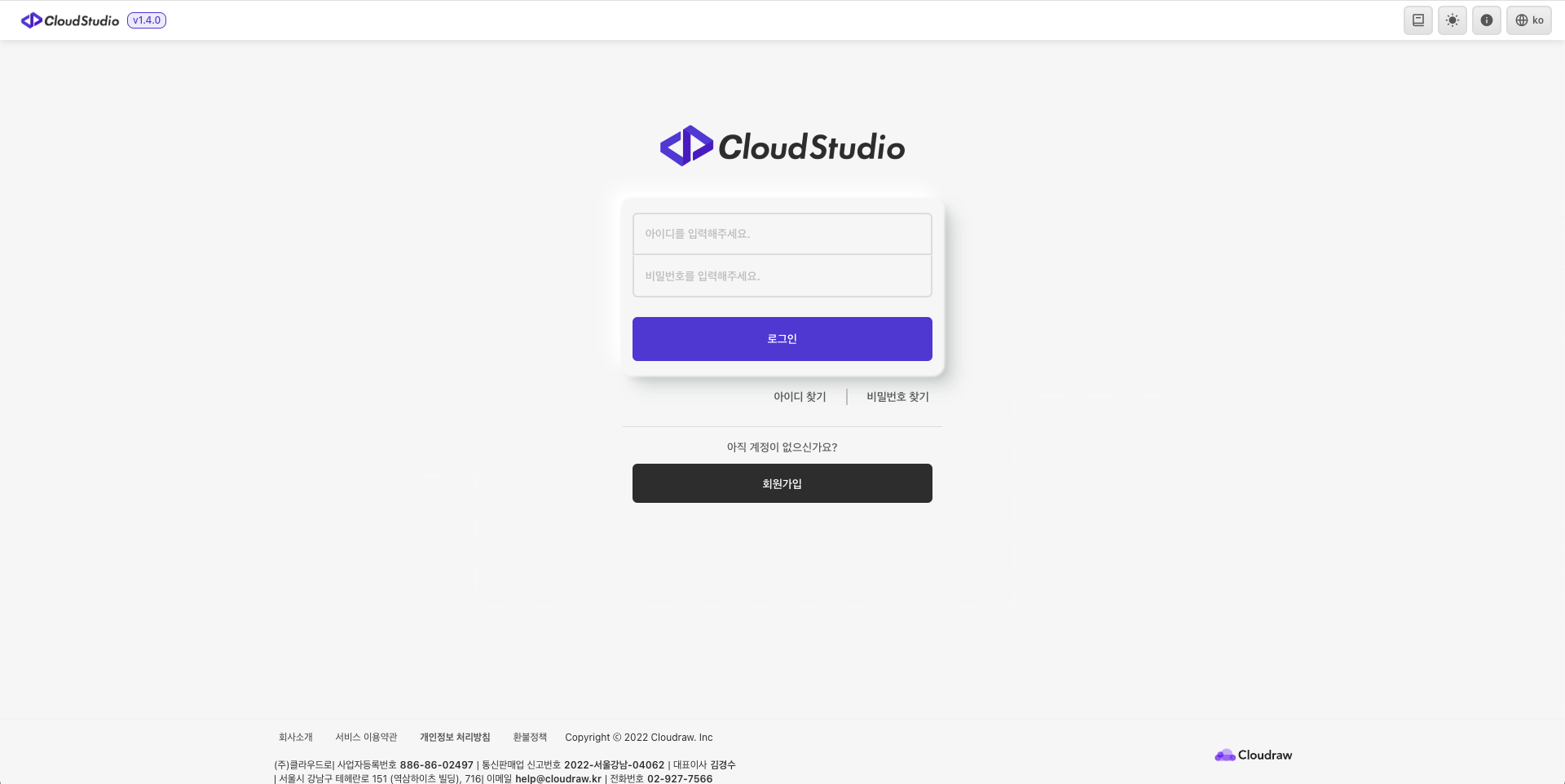This screenshot has height=784, width=1565.
Task: Toggle light/dark theme sun icon
Action: 1452,20
